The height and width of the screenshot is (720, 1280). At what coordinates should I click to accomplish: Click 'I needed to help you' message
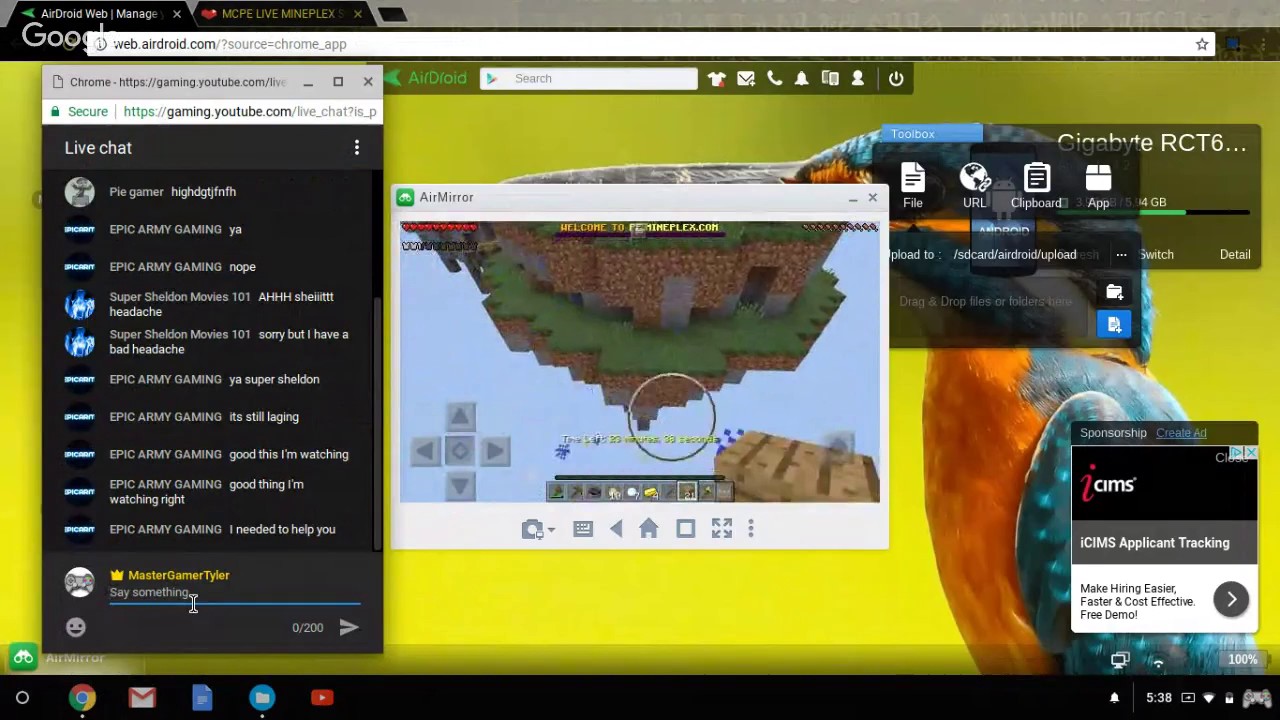(282, 529)
